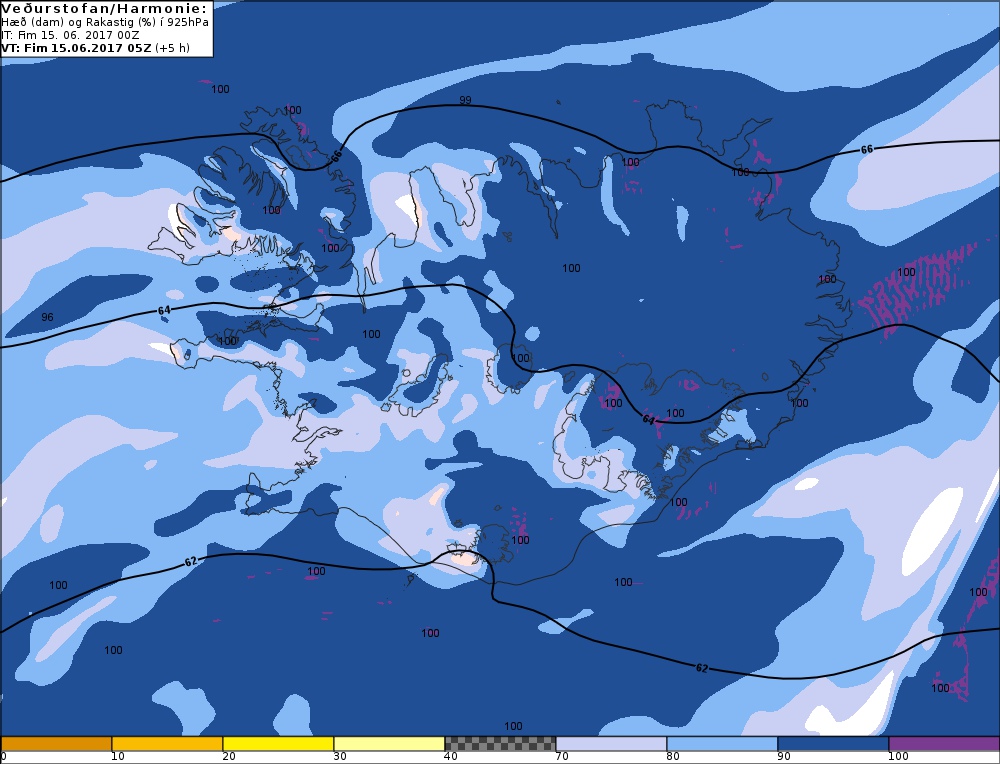Click legend scale label '10'
This screenshot has width=1000, height=764.
tap(117, 757)
